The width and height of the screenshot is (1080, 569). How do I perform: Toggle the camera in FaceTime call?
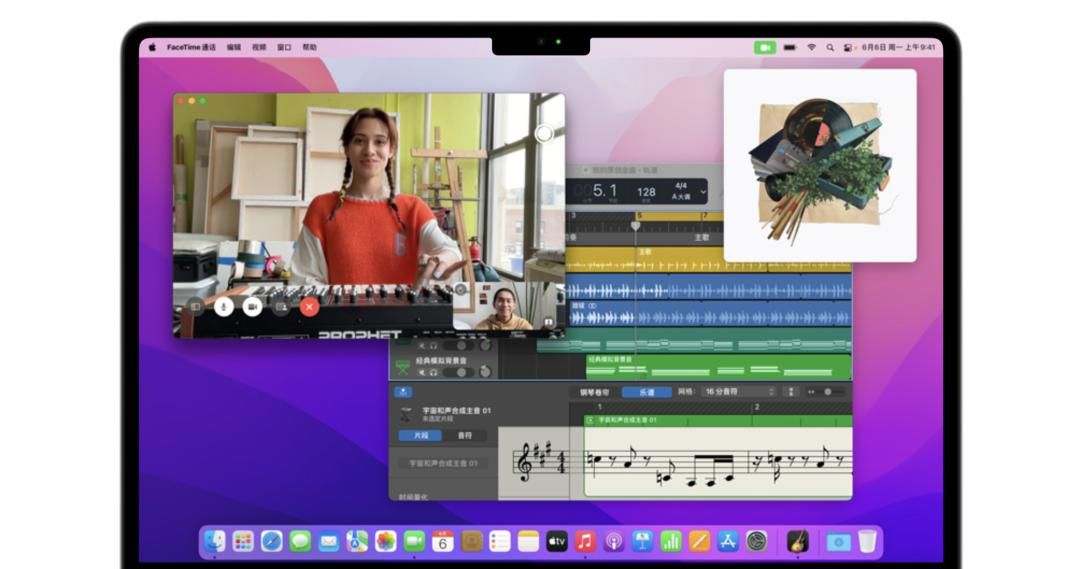pos(252,307)
